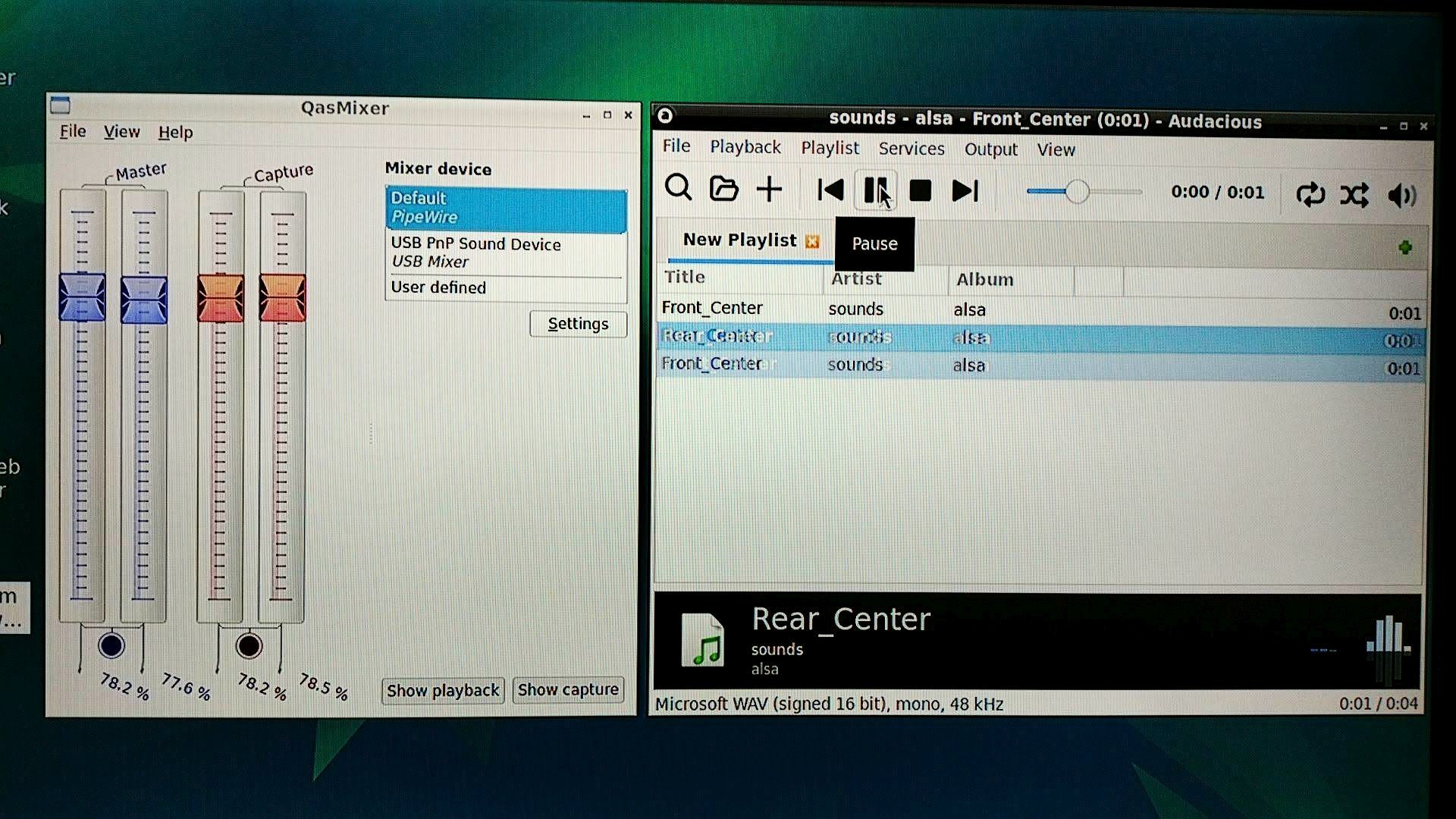Select last Front_Center playlist row
The image size is (1456, 819).
point(1040,366)
